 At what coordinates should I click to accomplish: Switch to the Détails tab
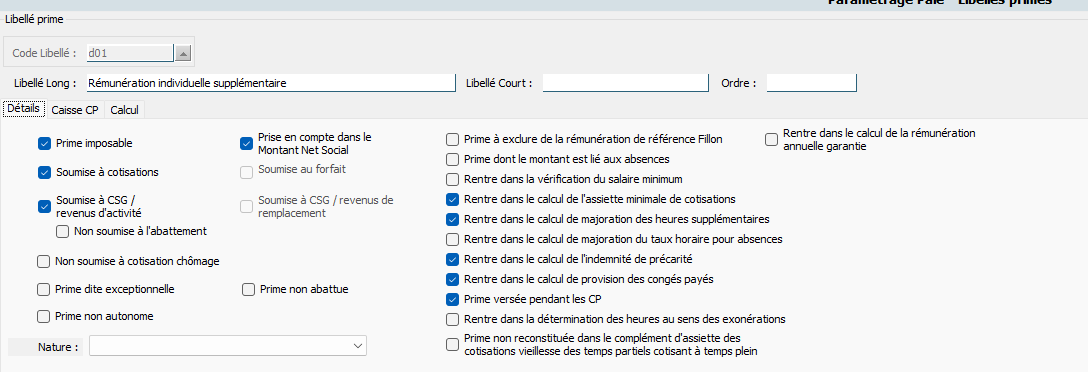(24, 109)
